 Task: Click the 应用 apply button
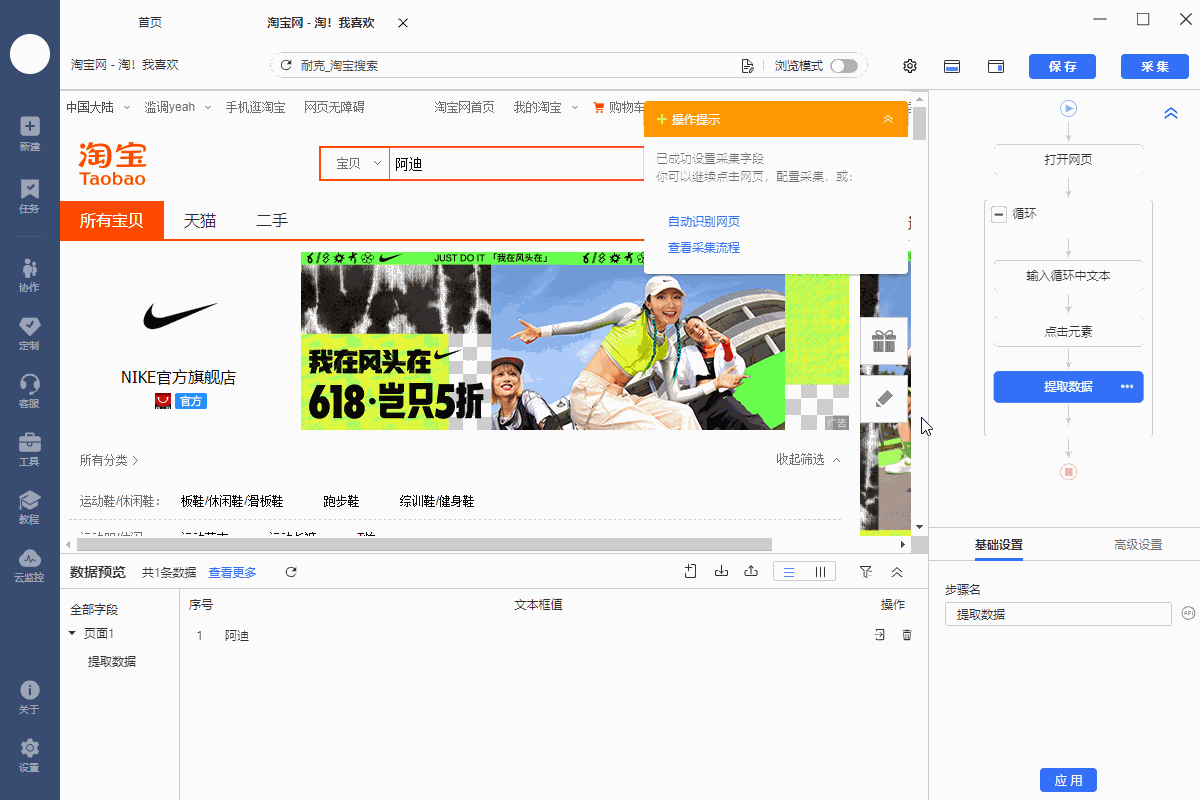pos(1069,780)
